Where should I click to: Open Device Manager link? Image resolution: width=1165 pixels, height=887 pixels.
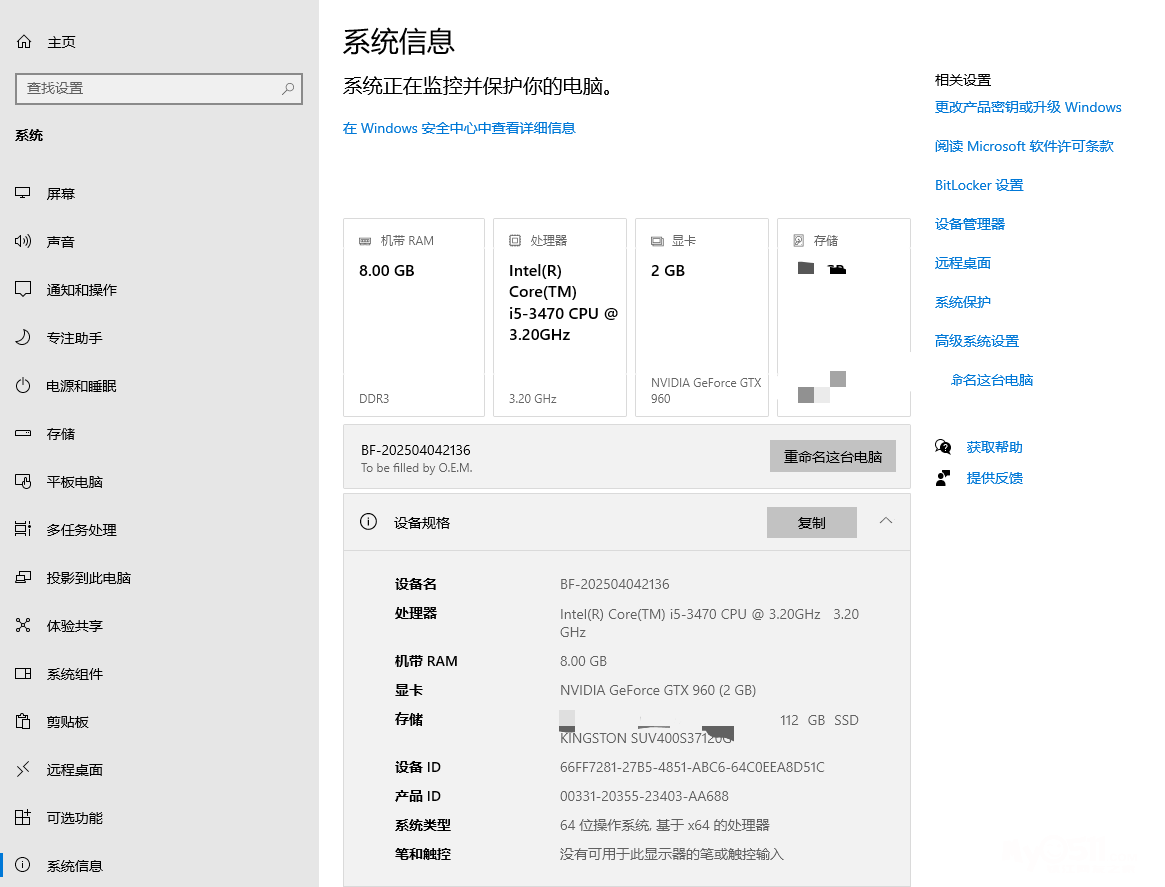click(x=969, y=224)
